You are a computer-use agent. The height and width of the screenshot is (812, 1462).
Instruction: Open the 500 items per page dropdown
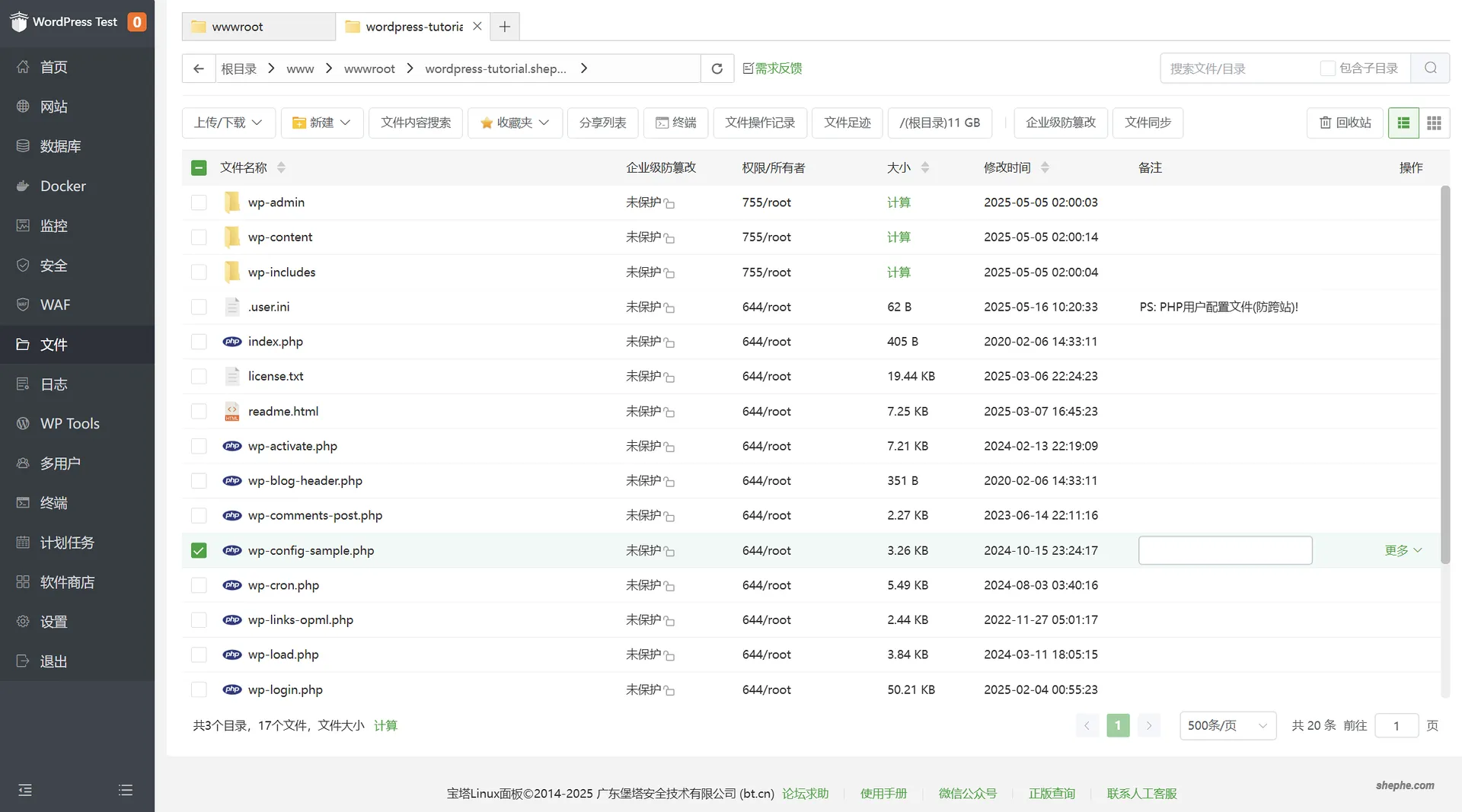tap(1227, 725)
